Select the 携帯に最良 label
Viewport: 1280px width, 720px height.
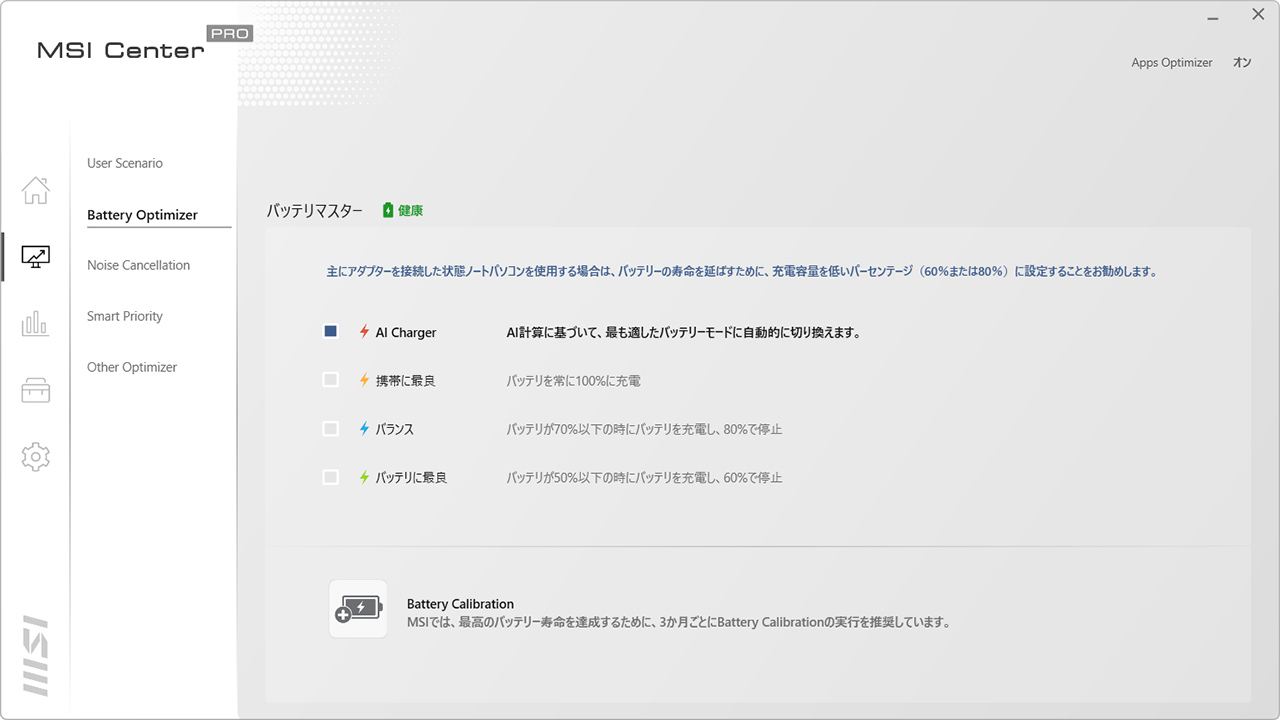point(405,381)
